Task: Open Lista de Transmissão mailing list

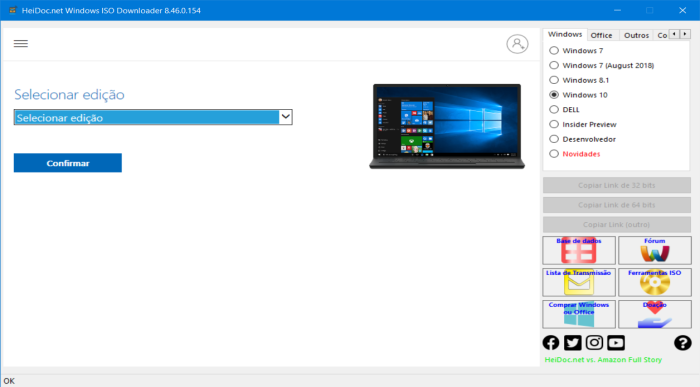Action: 579,282
